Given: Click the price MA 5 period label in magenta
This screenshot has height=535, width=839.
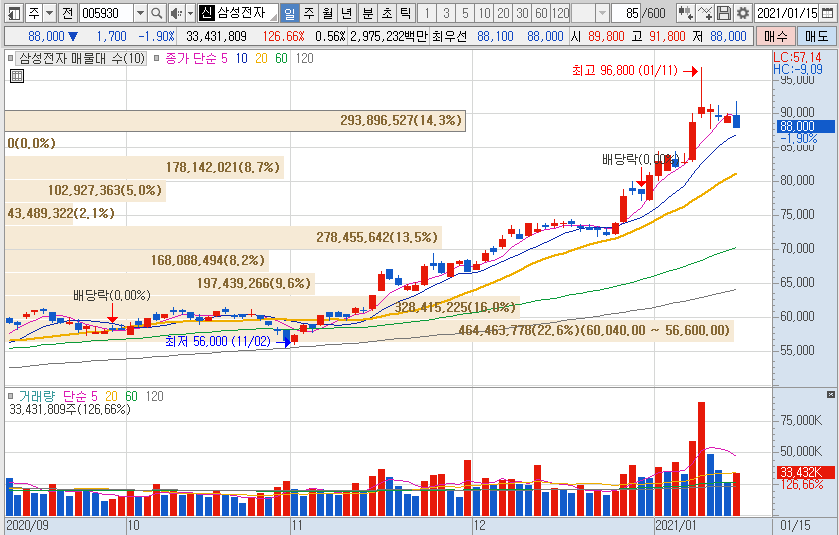Looking at the screenshot, I should tap(224, 58).
